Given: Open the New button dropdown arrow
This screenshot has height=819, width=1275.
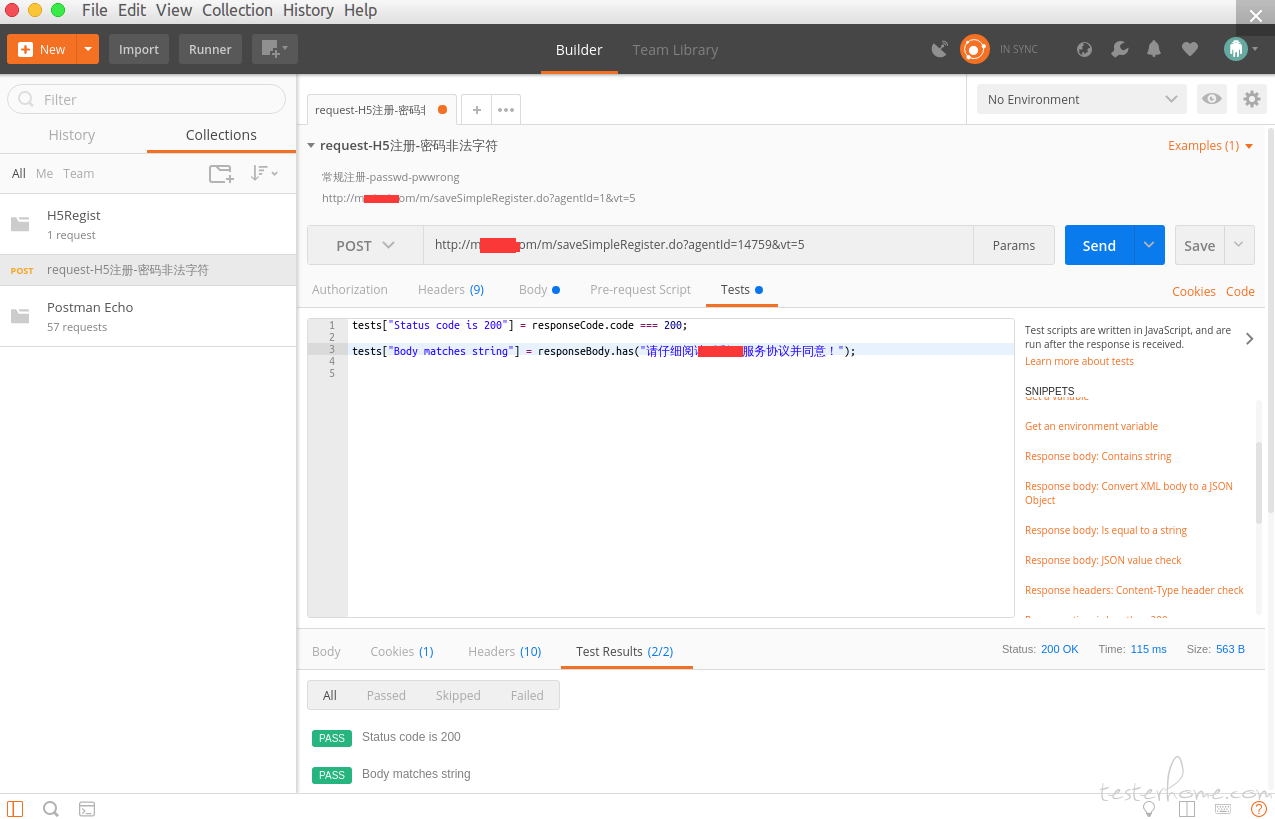Looking at the screenshot, I should (x=89, y=49).
